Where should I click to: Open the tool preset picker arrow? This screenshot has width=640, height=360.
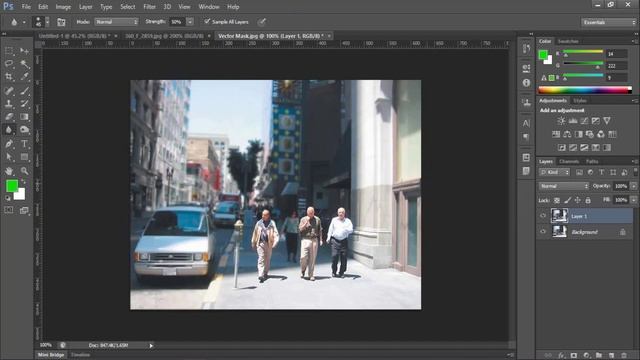point(24,22)
